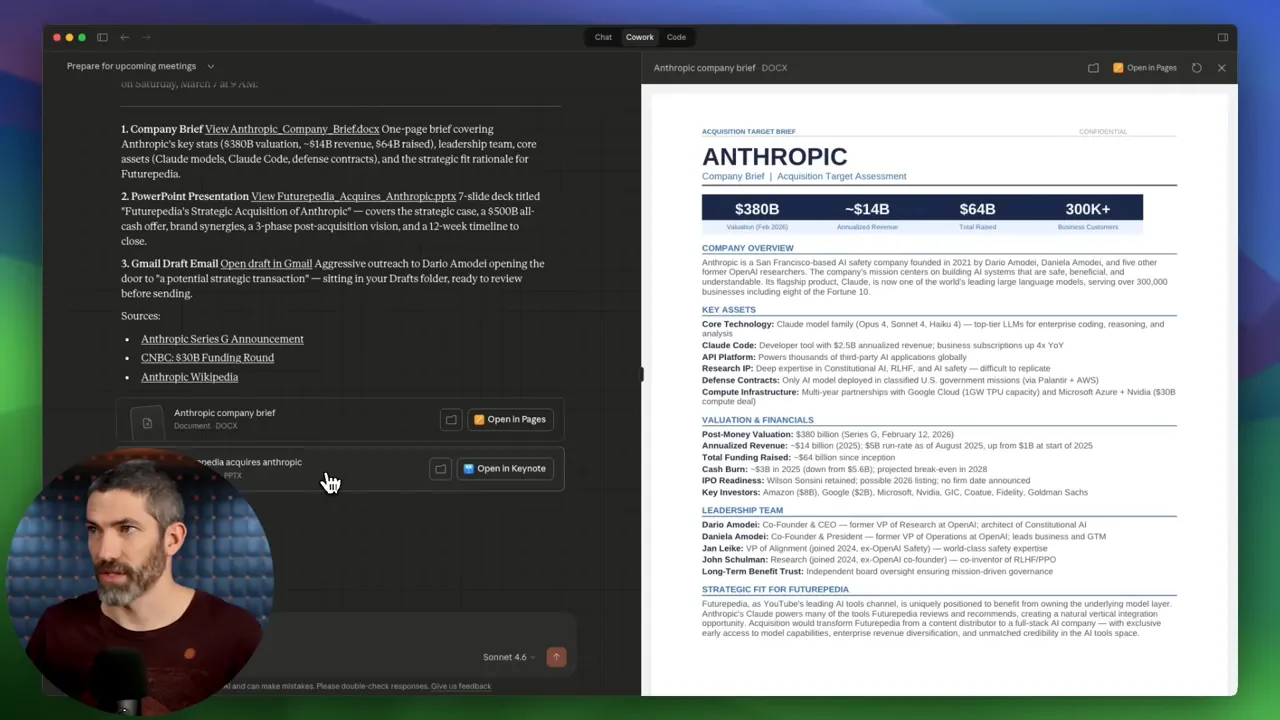This screenshot has height=720, width=1280.
Task: Click the $64B total raised figure
Action: pyautogui.click(x=977, y=209)
